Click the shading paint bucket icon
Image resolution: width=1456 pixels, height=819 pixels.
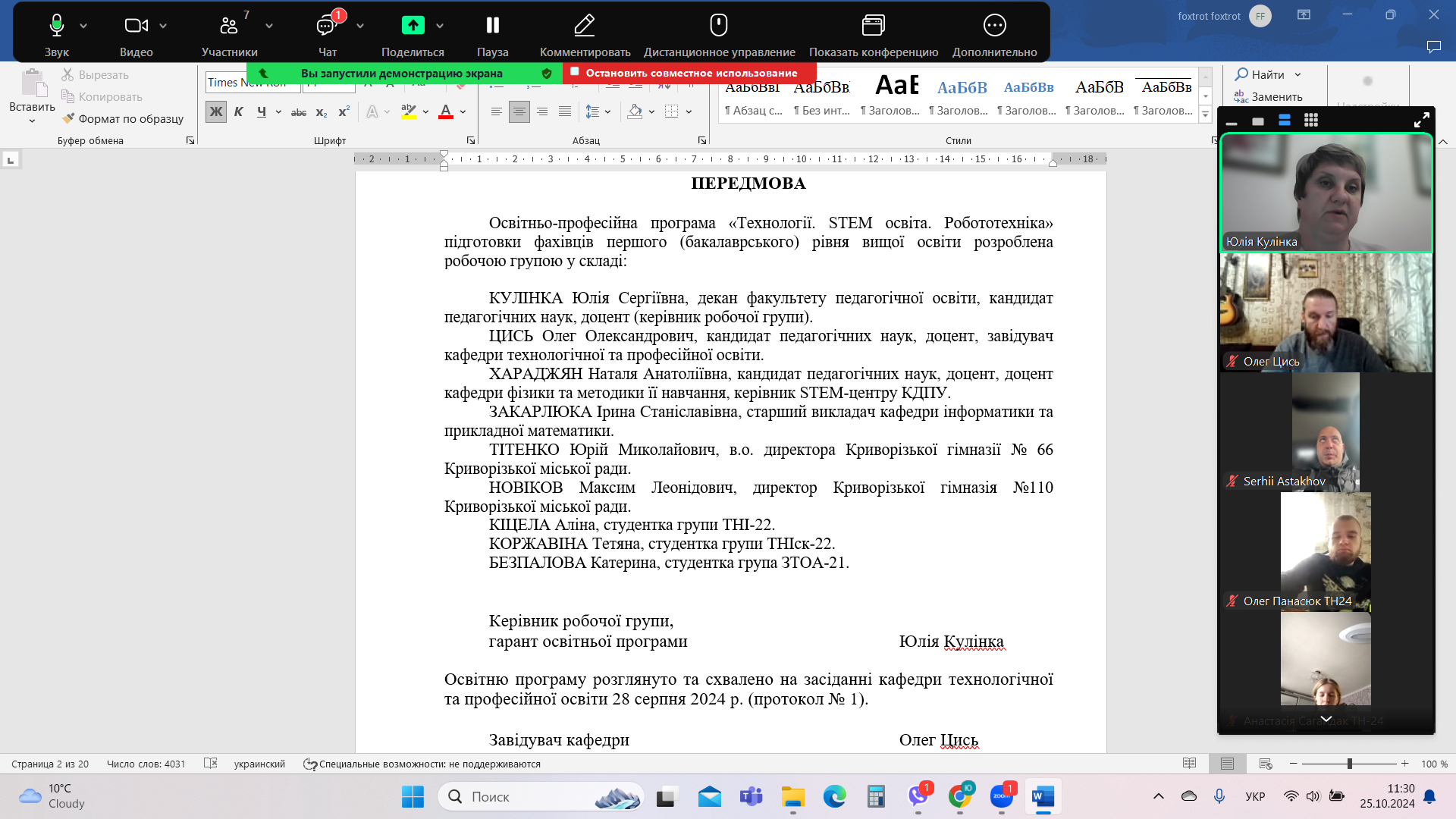[635, 111]
